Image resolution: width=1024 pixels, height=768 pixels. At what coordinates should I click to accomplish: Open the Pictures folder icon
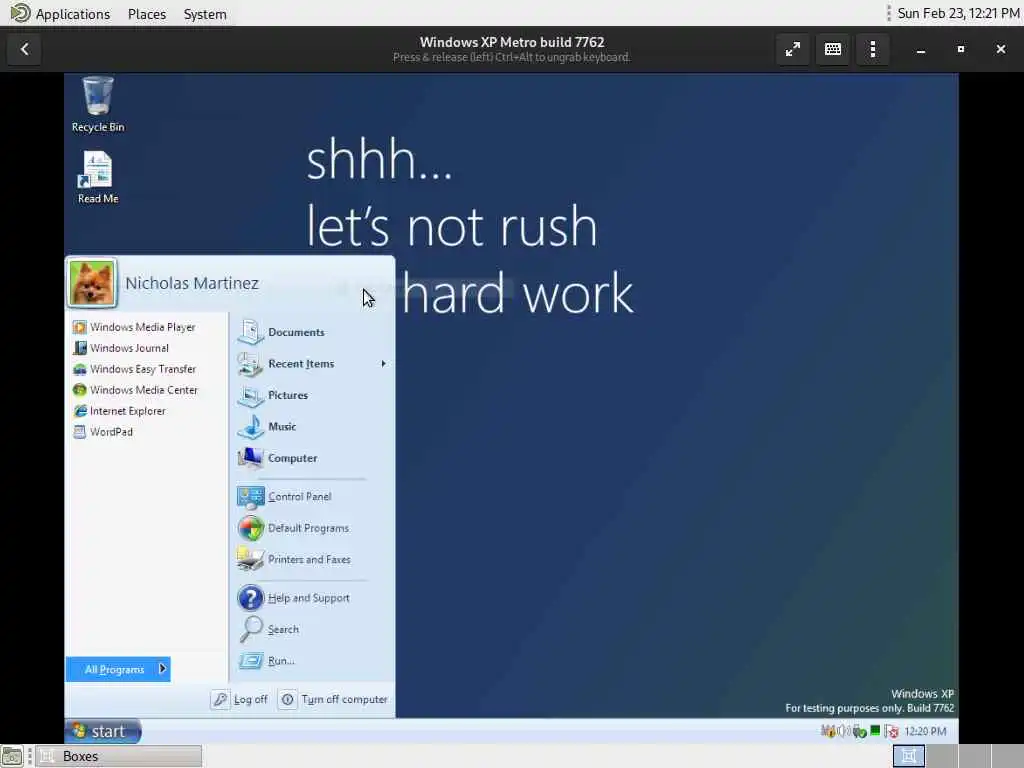point(250,395)
